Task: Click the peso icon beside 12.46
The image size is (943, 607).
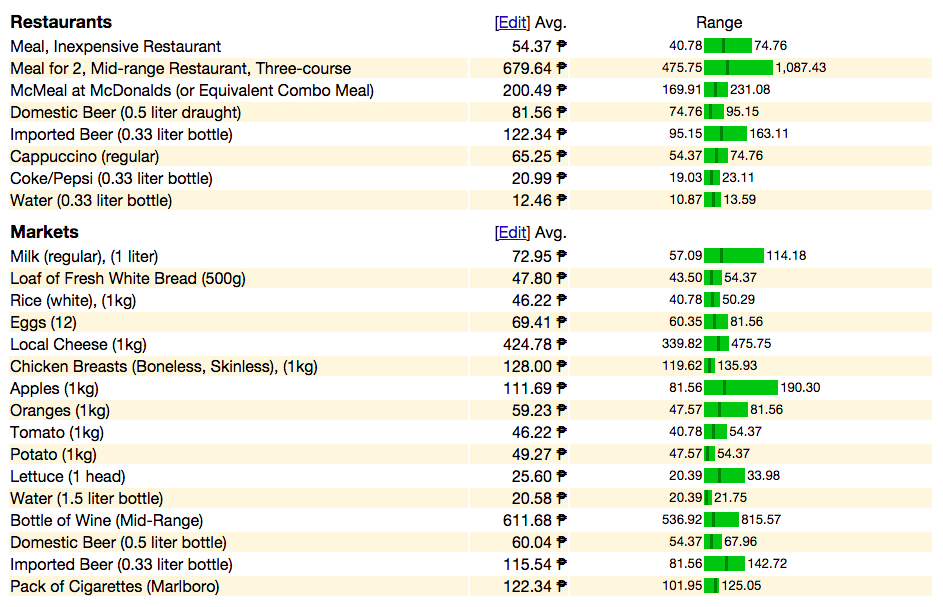Action: 562,200
